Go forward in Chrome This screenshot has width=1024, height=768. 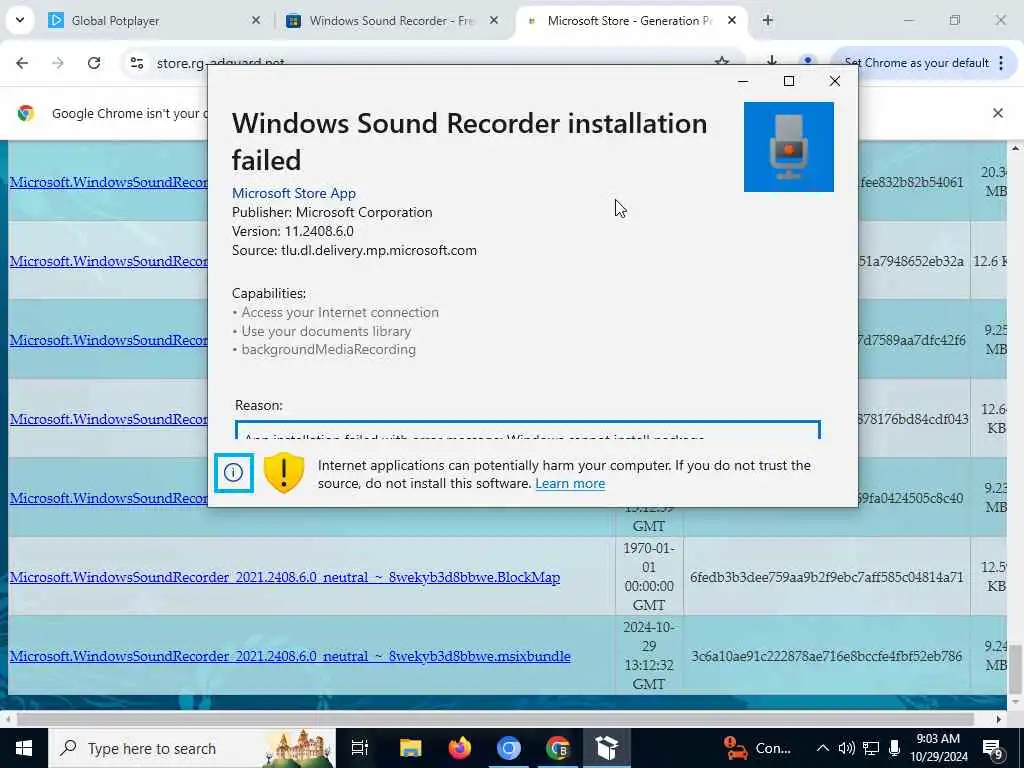[58, 63]
